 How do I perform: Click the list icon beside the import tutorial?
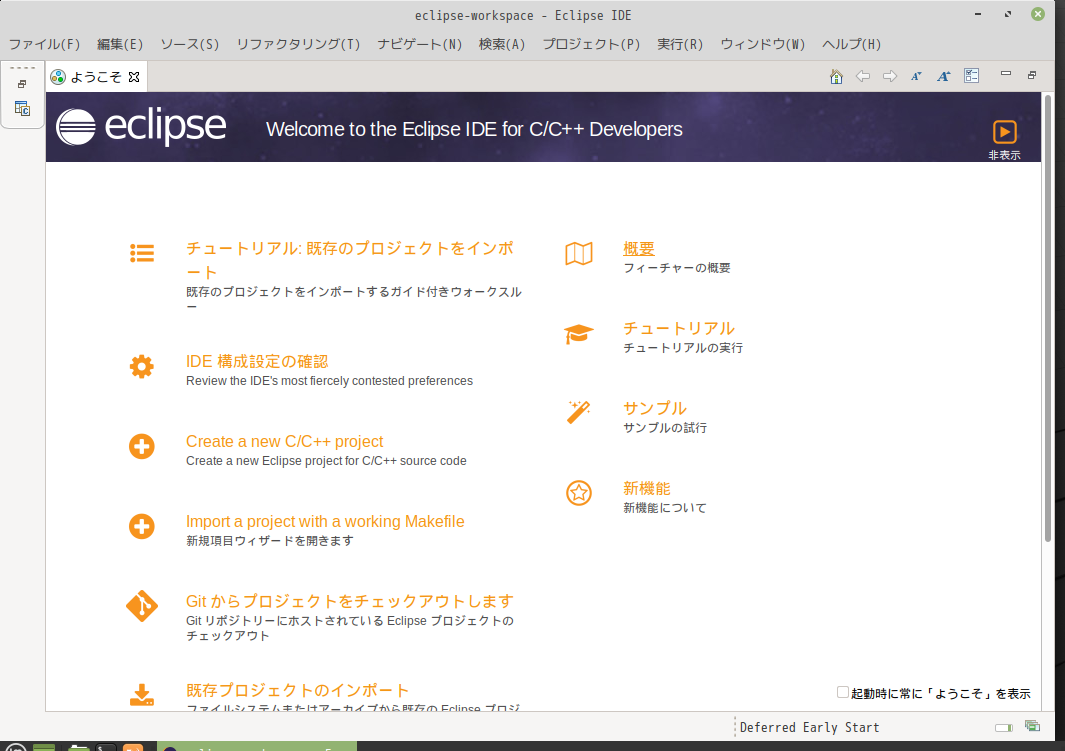(x=142, y=253)
